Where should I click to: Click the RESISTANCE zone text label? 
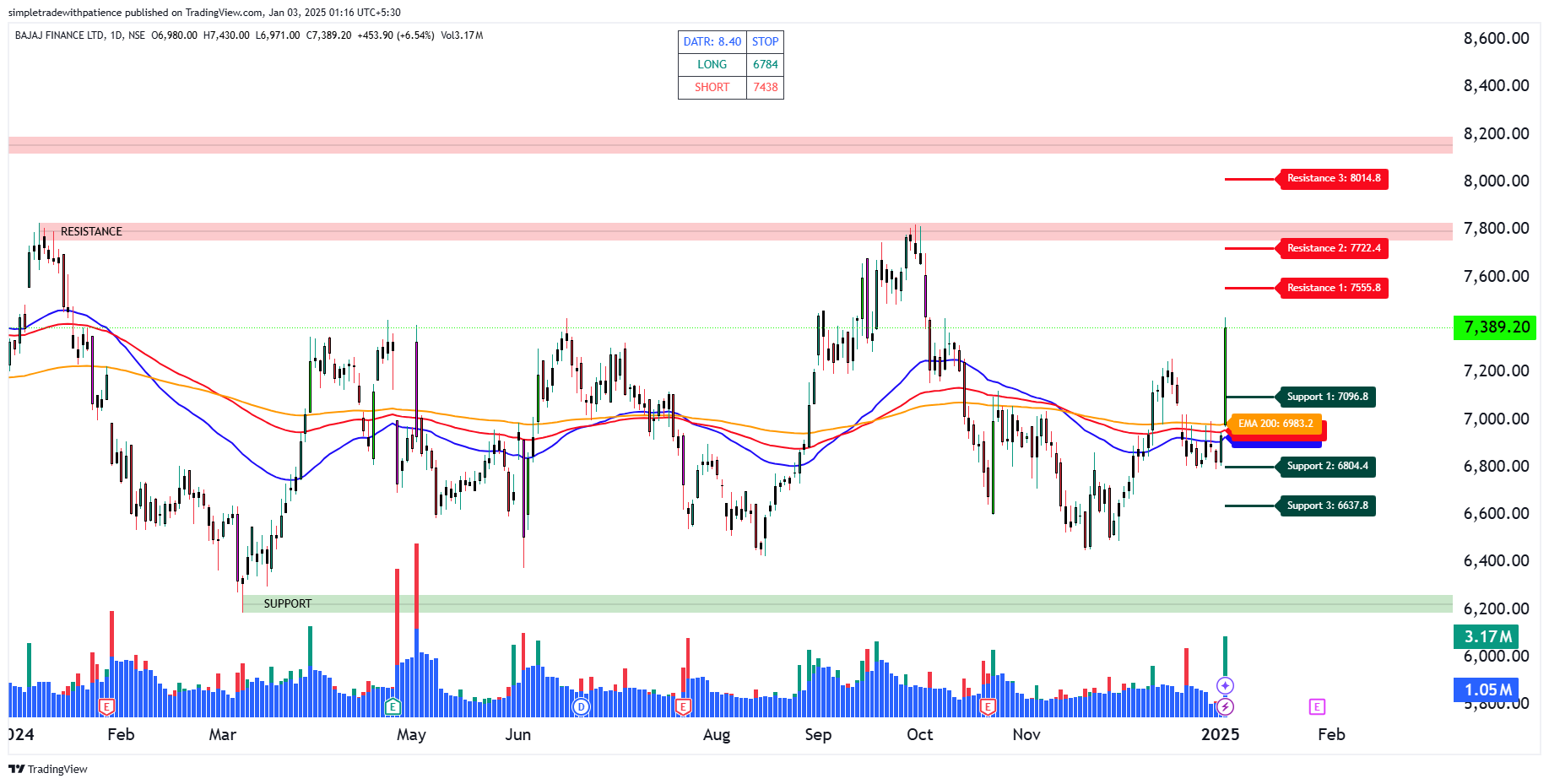point(91,231)
